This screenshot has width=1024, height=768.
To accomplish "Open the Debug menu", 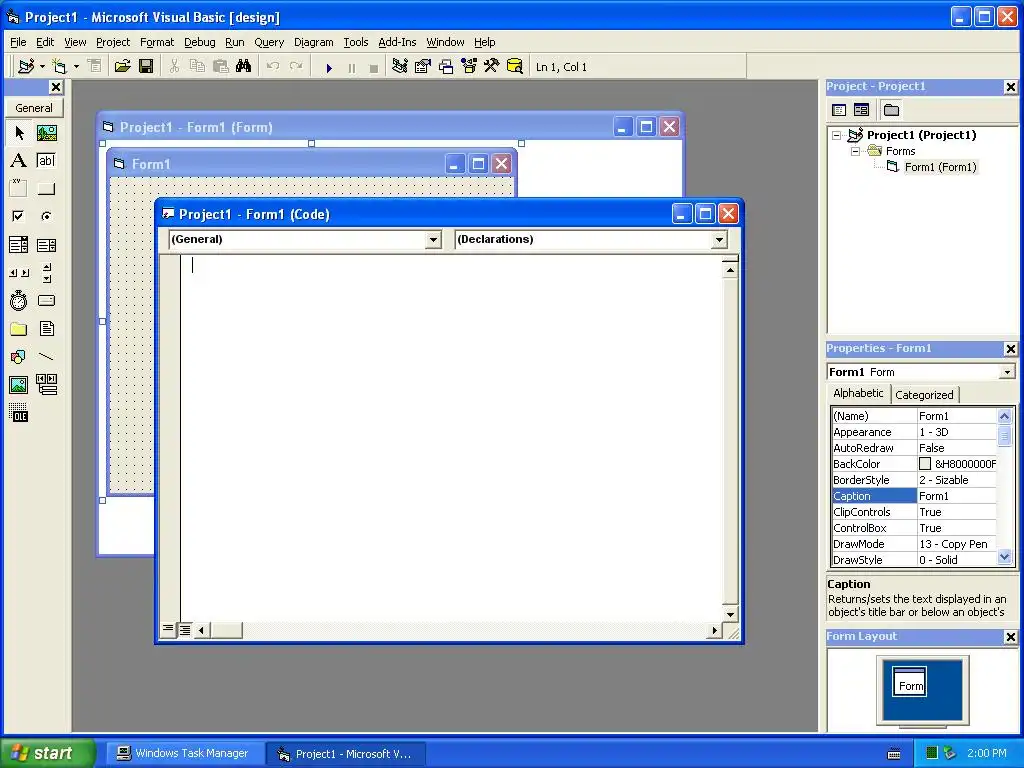I will point(200,42).
